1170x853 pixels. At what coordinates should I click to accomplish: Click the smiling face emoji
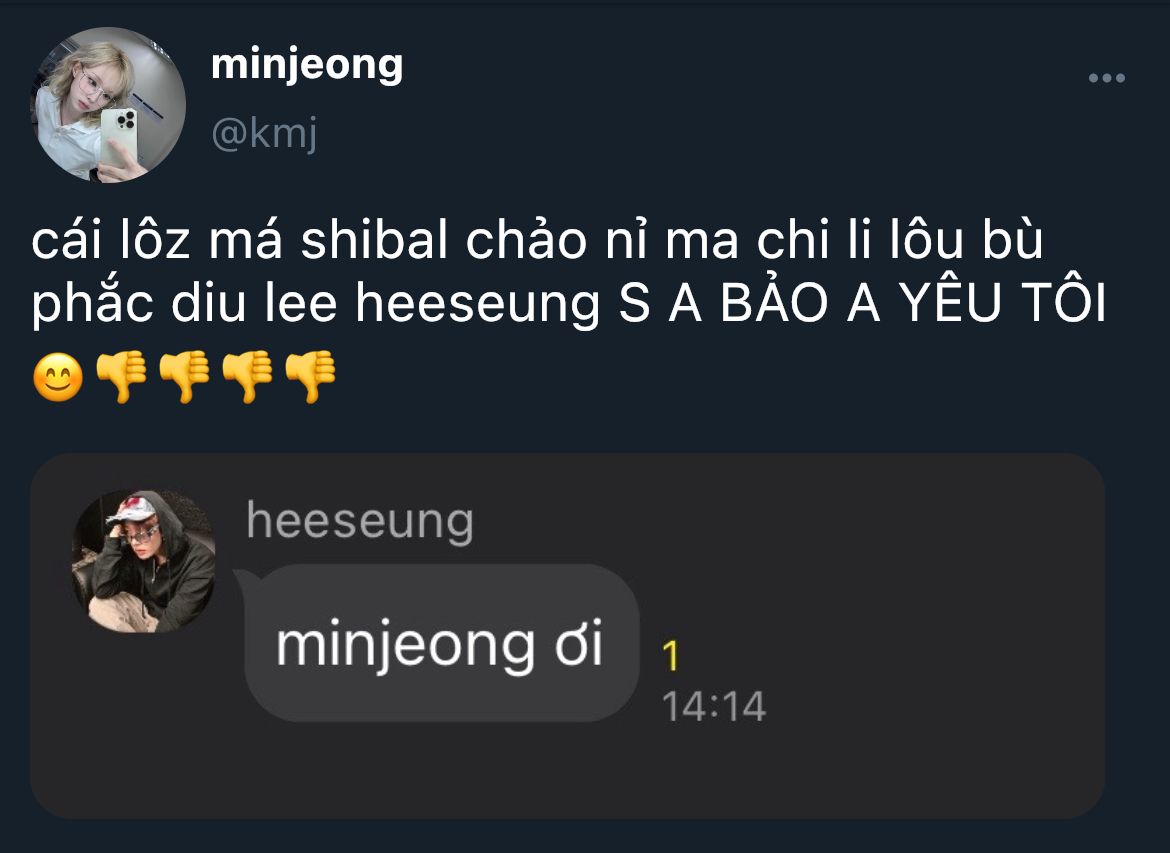point(58,378)
